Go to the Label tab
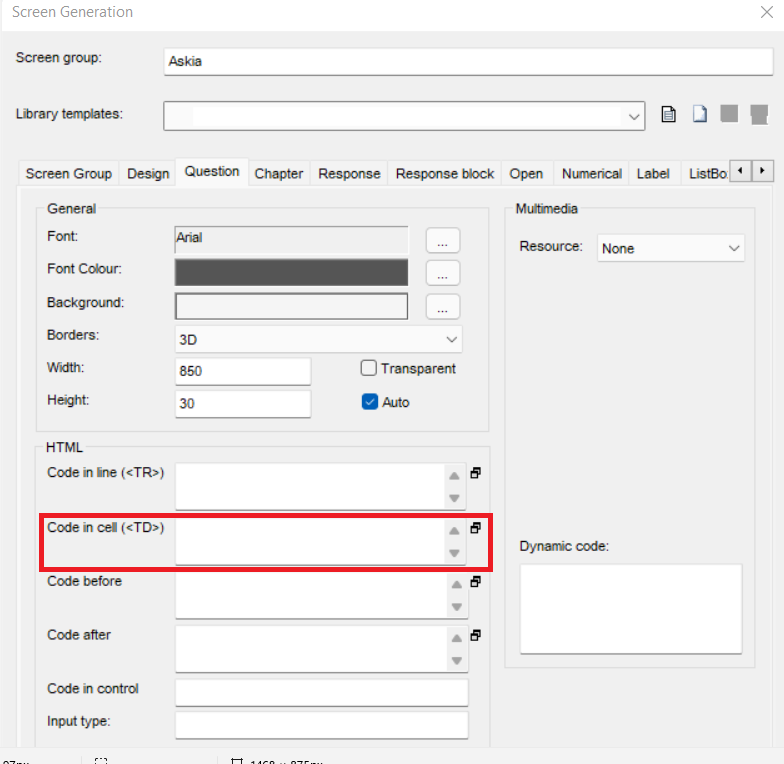 point(653,174)
